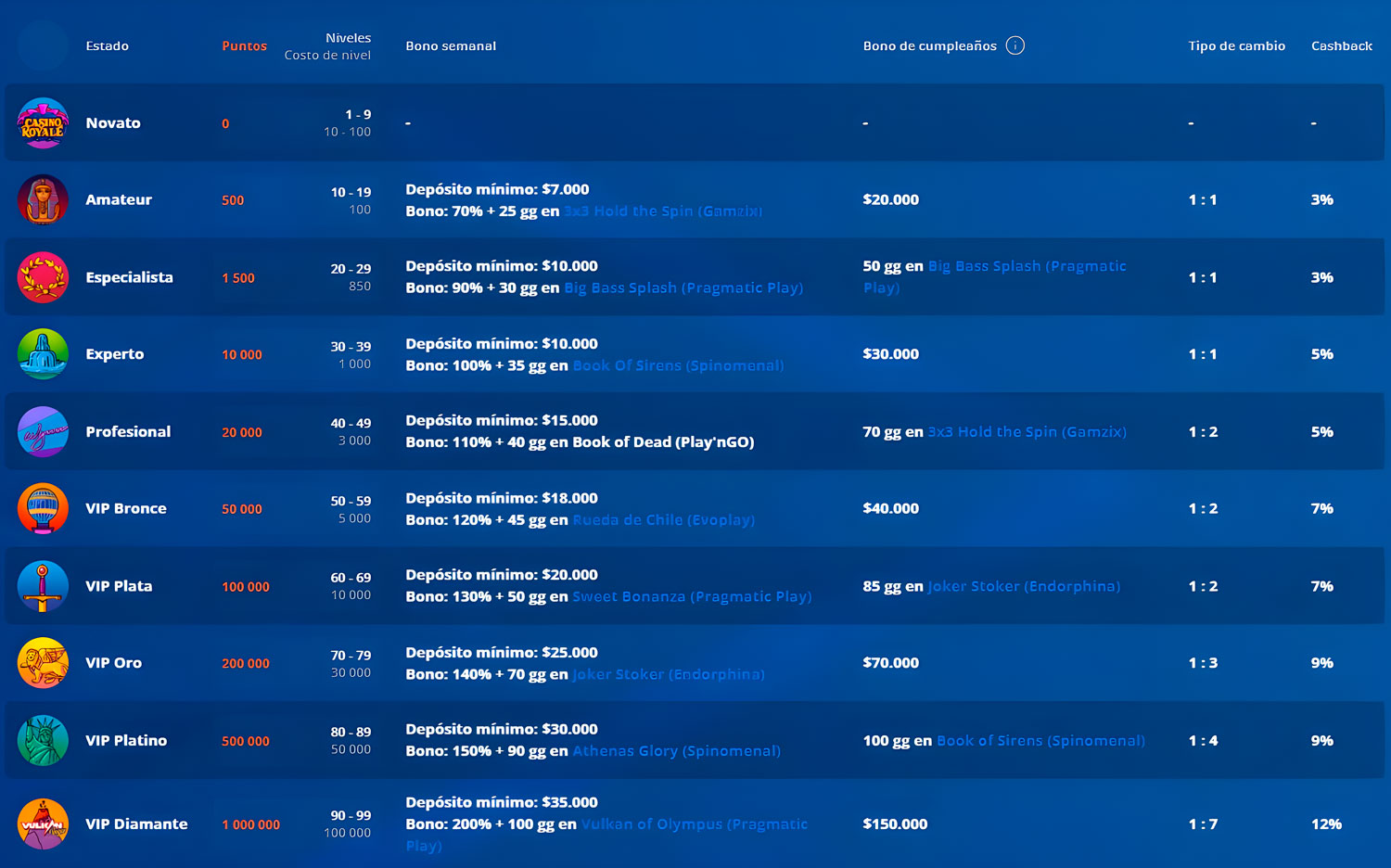Open Book of Sirens link in VIP Platino birthday bonus

pos(1040,741)
